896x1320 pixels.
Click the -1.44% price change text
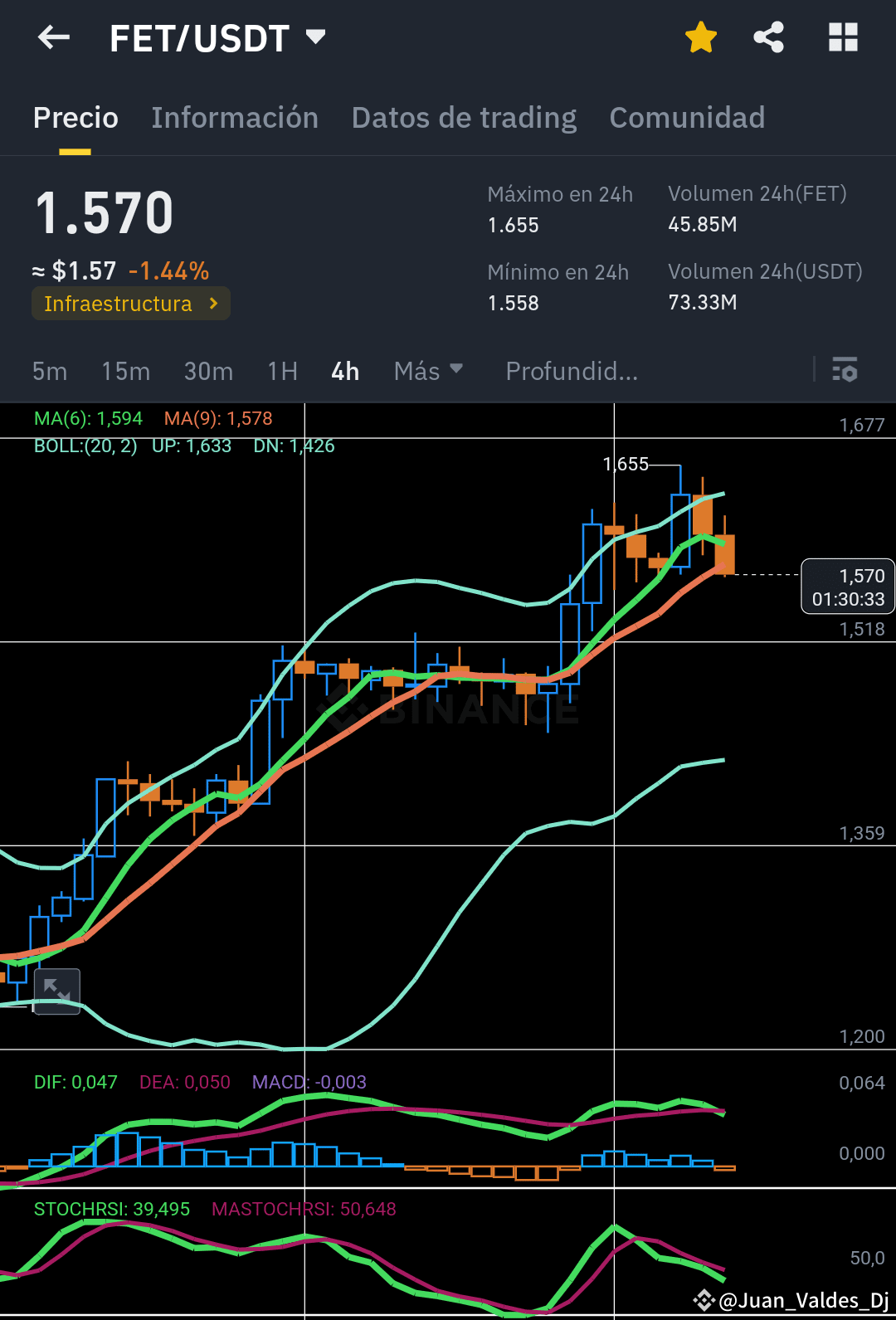click(168, 270)
